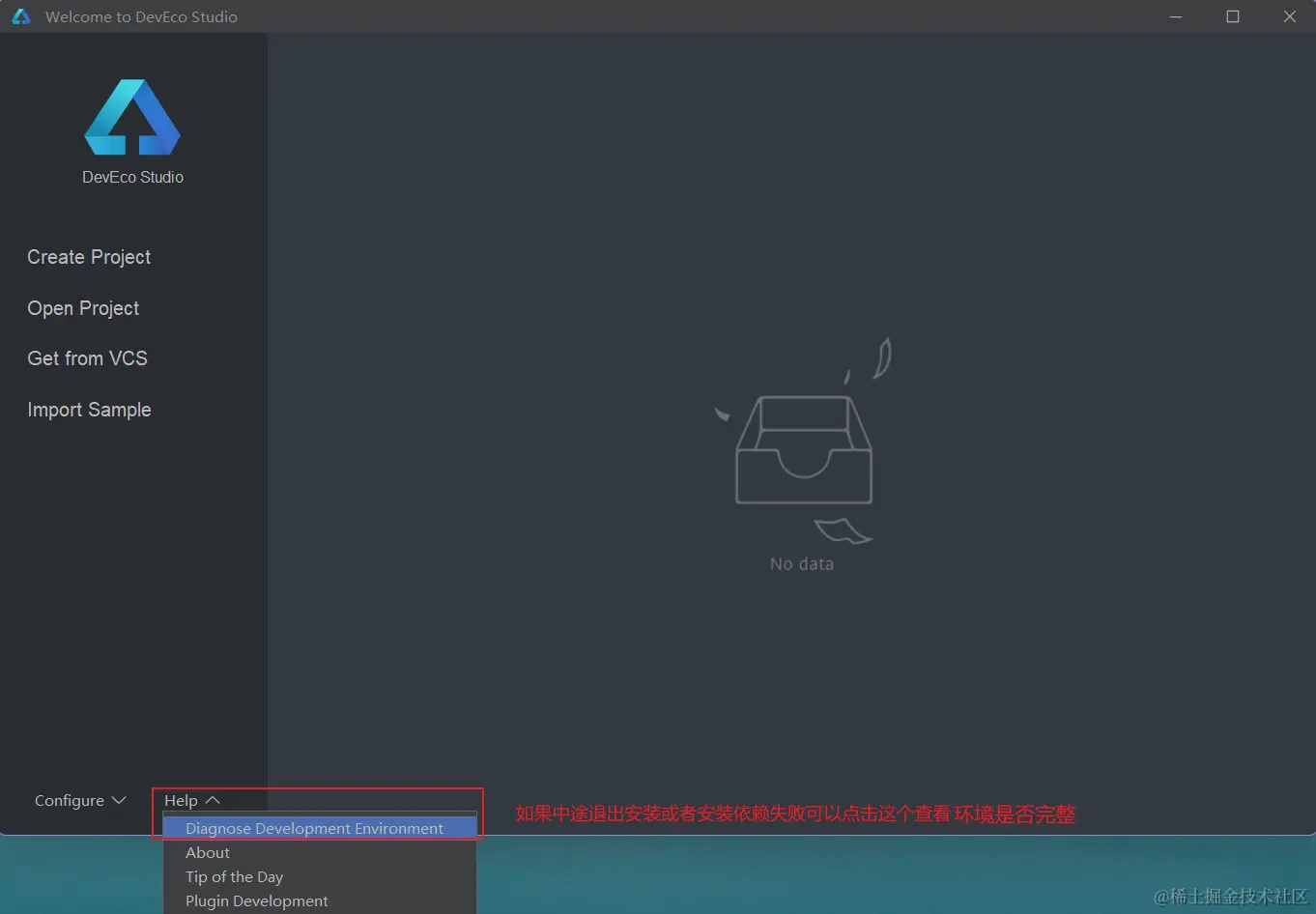
Task: Open the About menu entry
Action: click(x=320, y=852)
